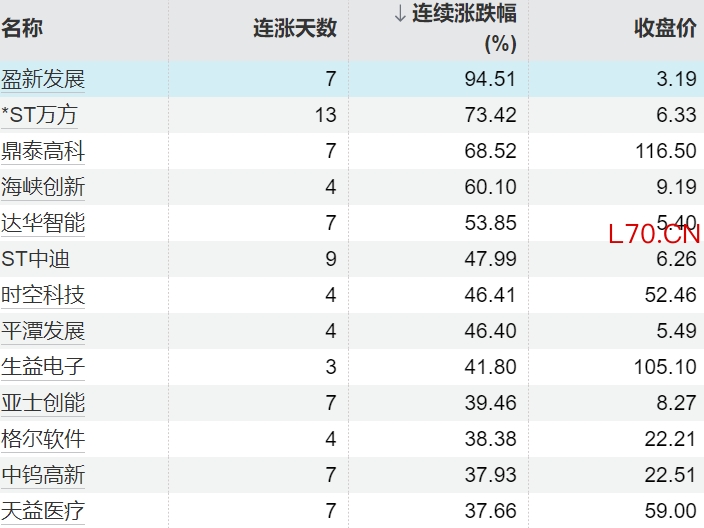Select the 94.51 percentage cell
704x528 pixels.
(490, 80)
